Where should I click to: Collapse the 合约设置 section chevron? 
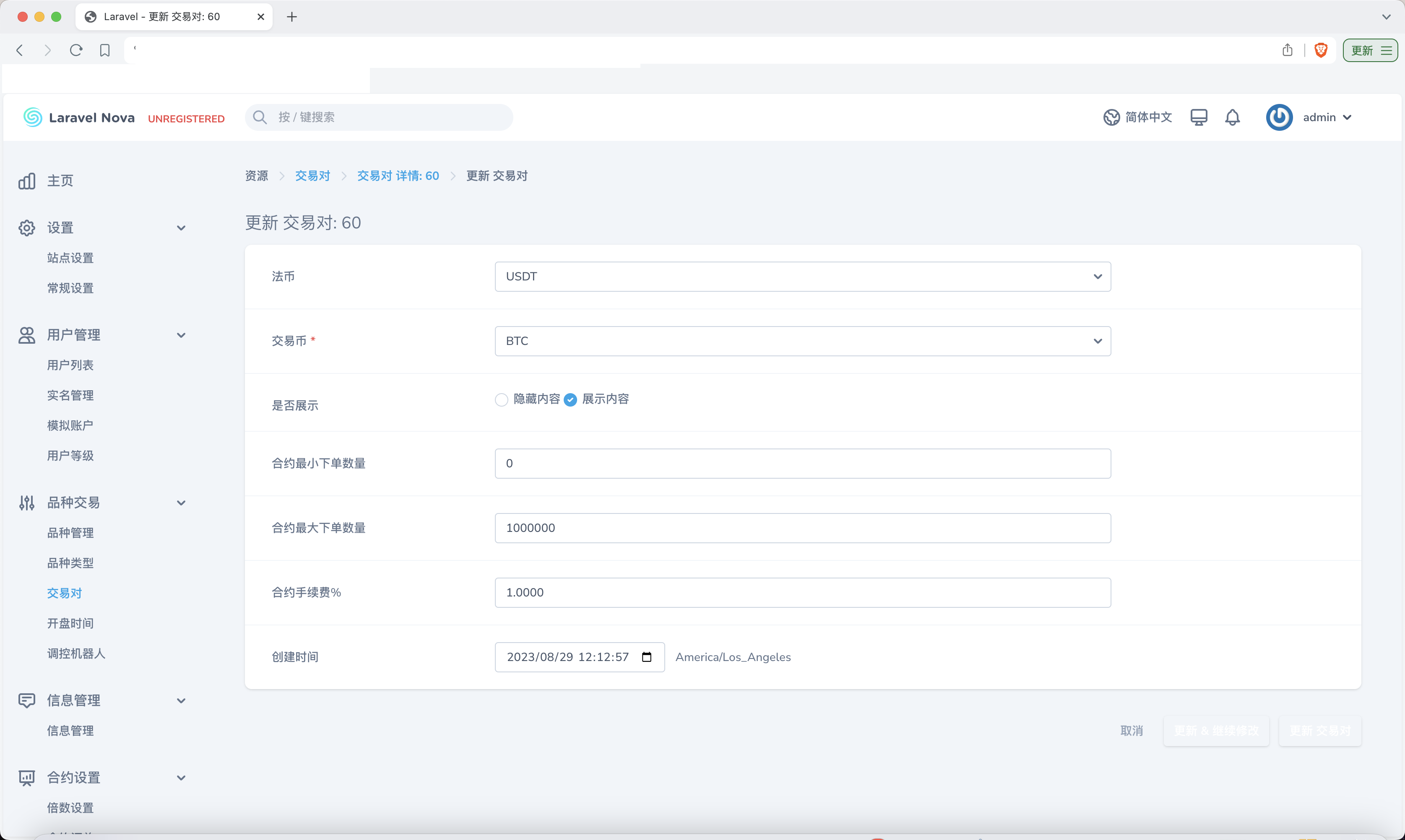tap(181, 778)
